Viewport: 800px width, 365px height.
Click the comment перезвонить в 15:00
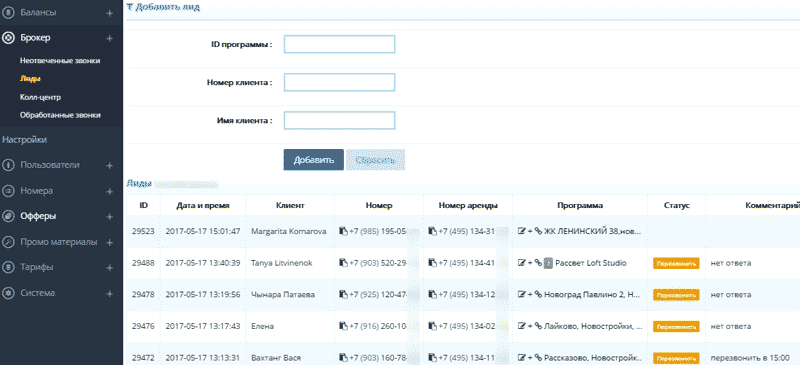(x=750, y=358)
